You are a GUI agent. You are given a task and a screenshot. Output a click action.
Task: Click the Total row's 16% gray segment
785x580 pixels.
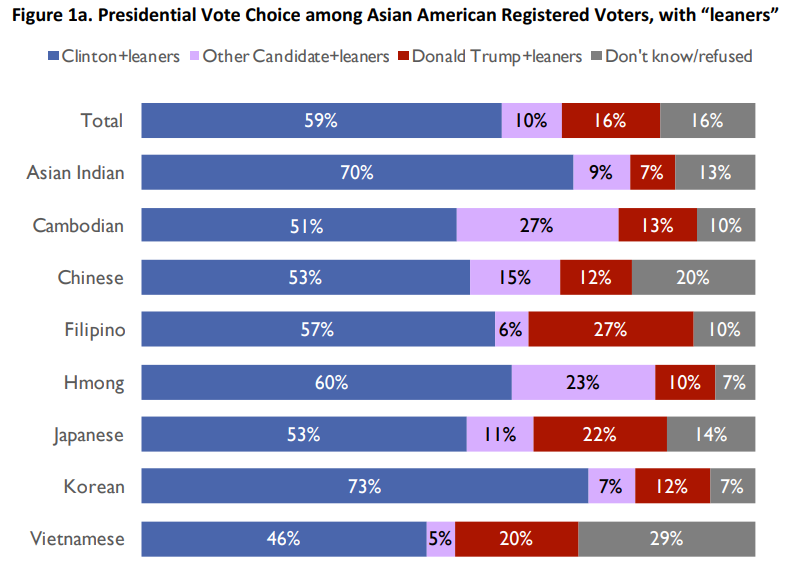[707, 121]
